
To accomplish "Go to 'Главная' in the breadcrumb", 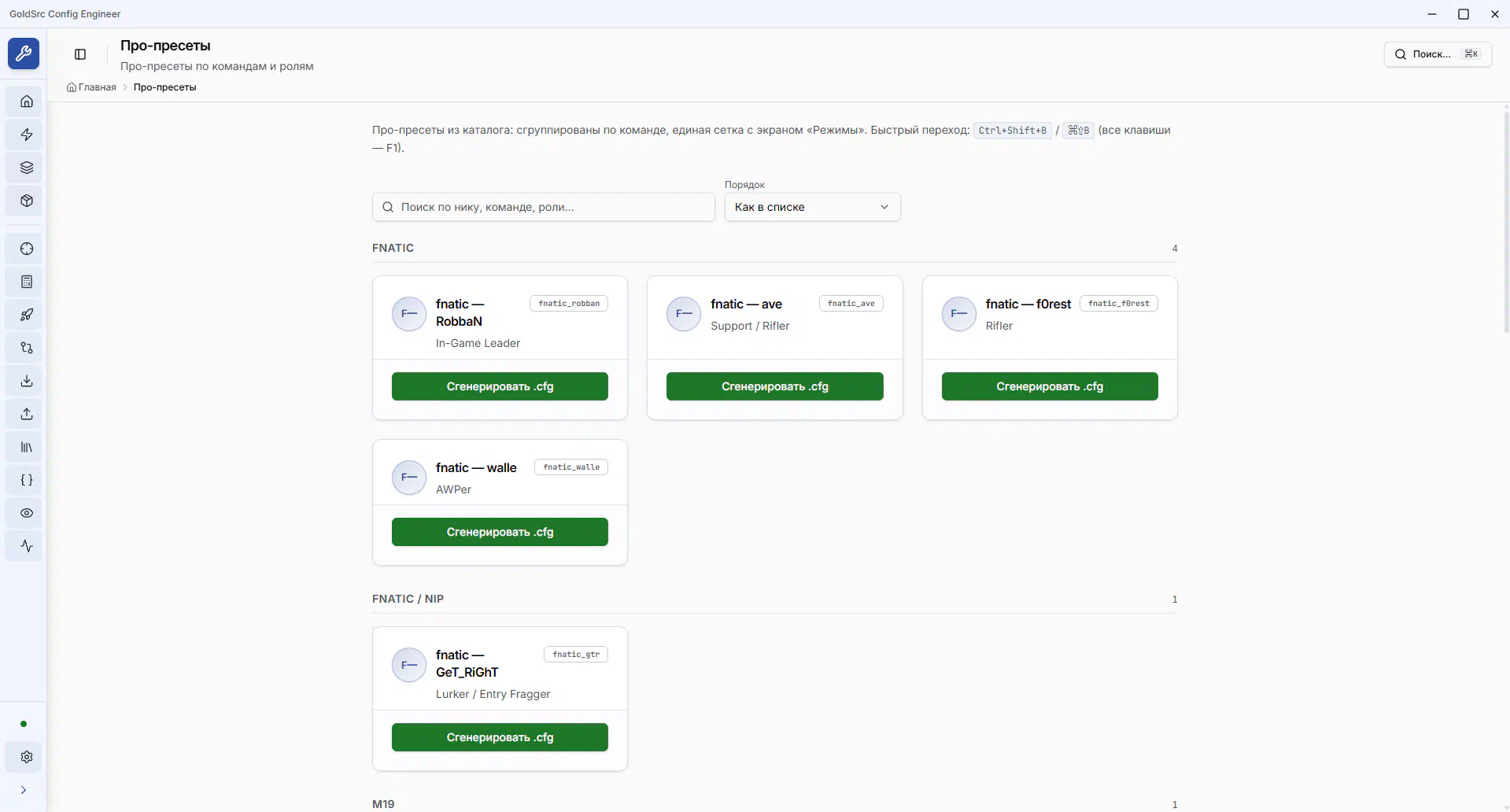I will (x=92, y=87).
